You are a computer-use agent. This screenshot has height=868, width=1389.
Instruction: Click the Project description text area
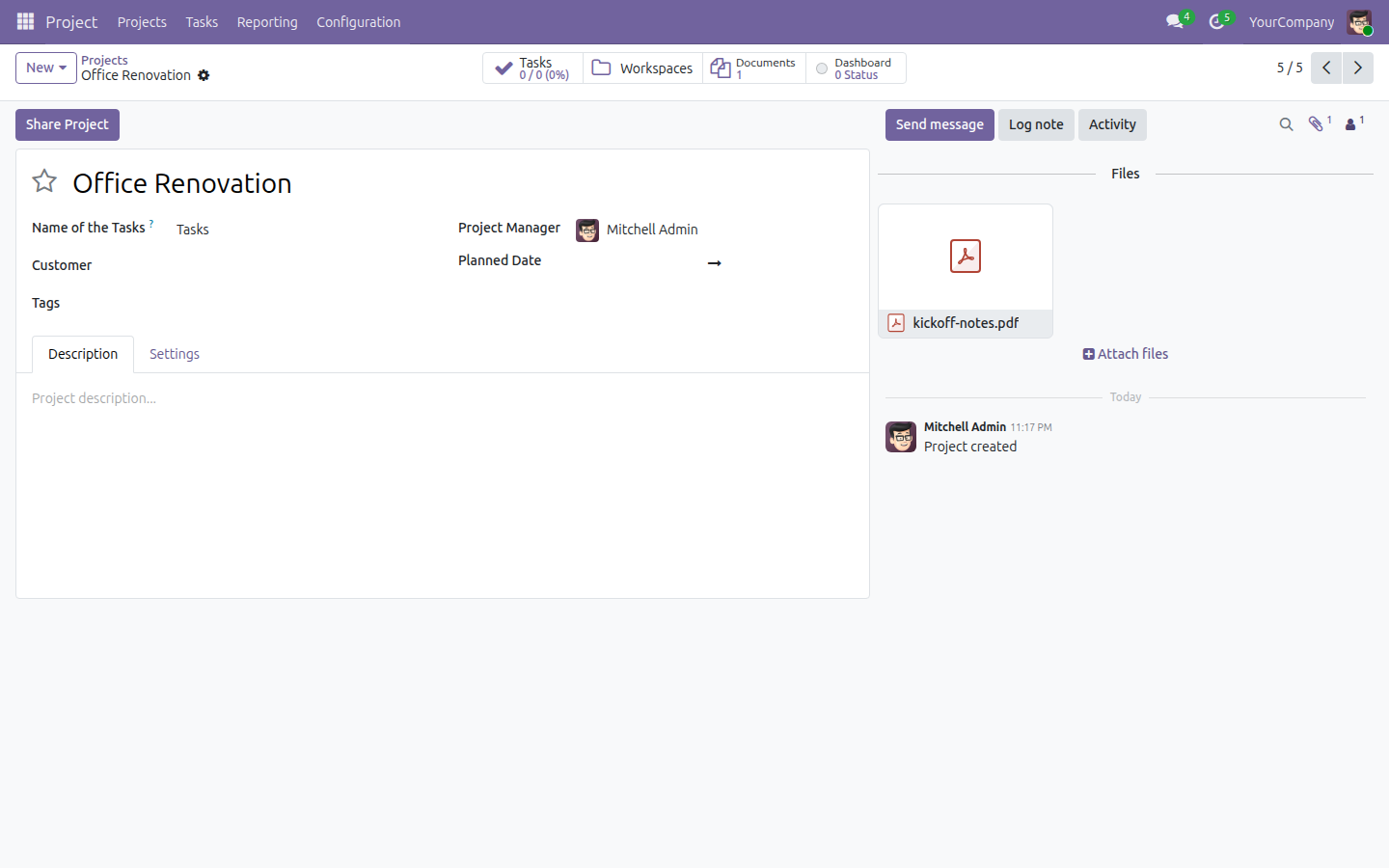coord(443,398)
